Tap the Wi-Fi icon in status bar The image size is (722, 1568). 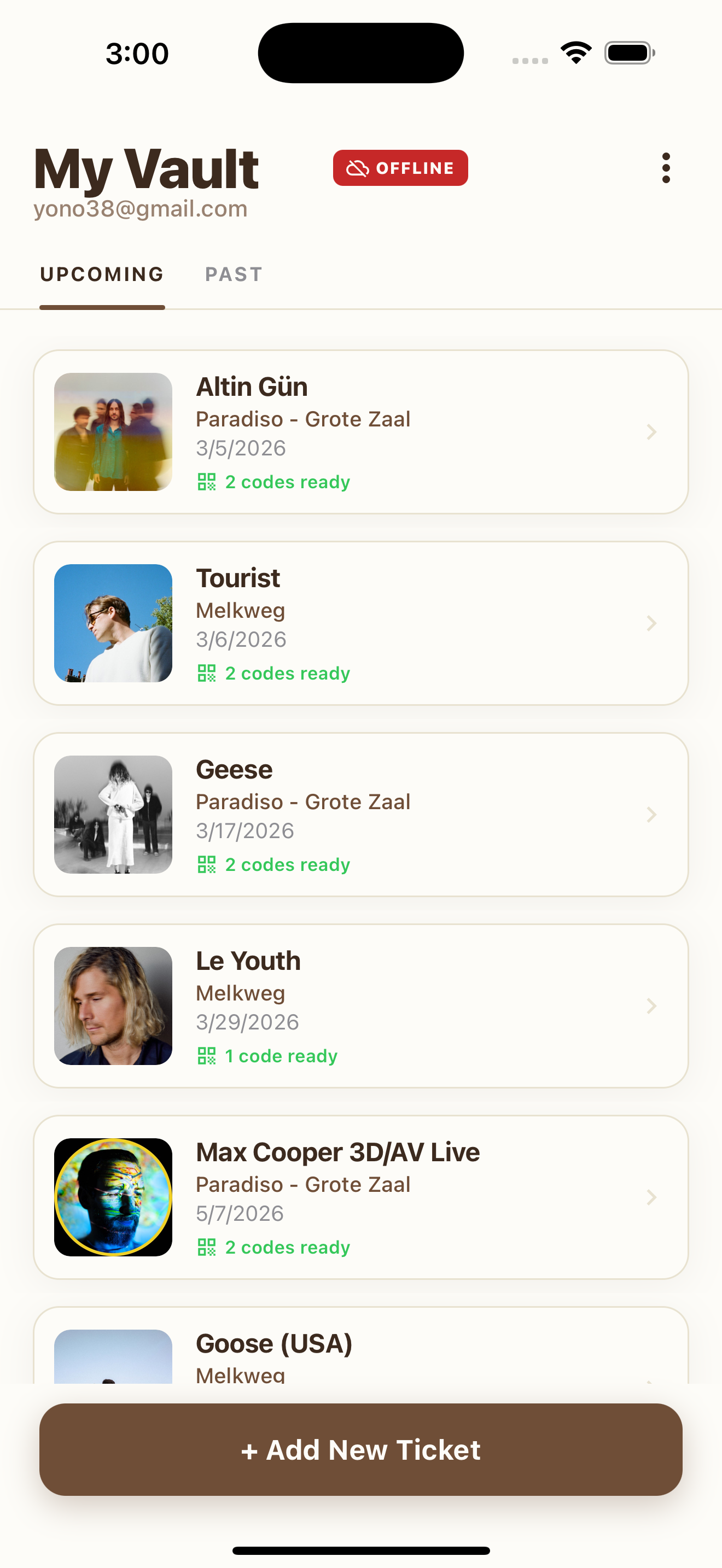click(576, 53)
